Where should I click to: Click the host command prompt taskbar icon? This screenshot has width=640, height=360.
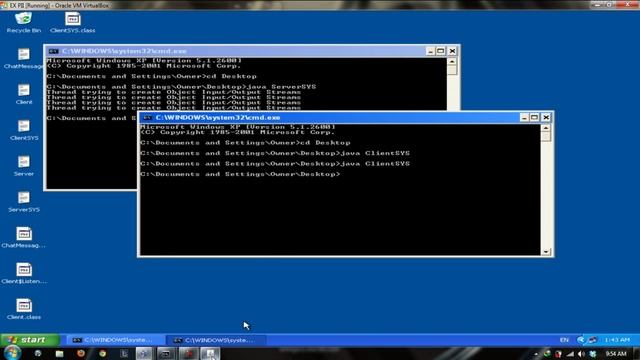166,353
